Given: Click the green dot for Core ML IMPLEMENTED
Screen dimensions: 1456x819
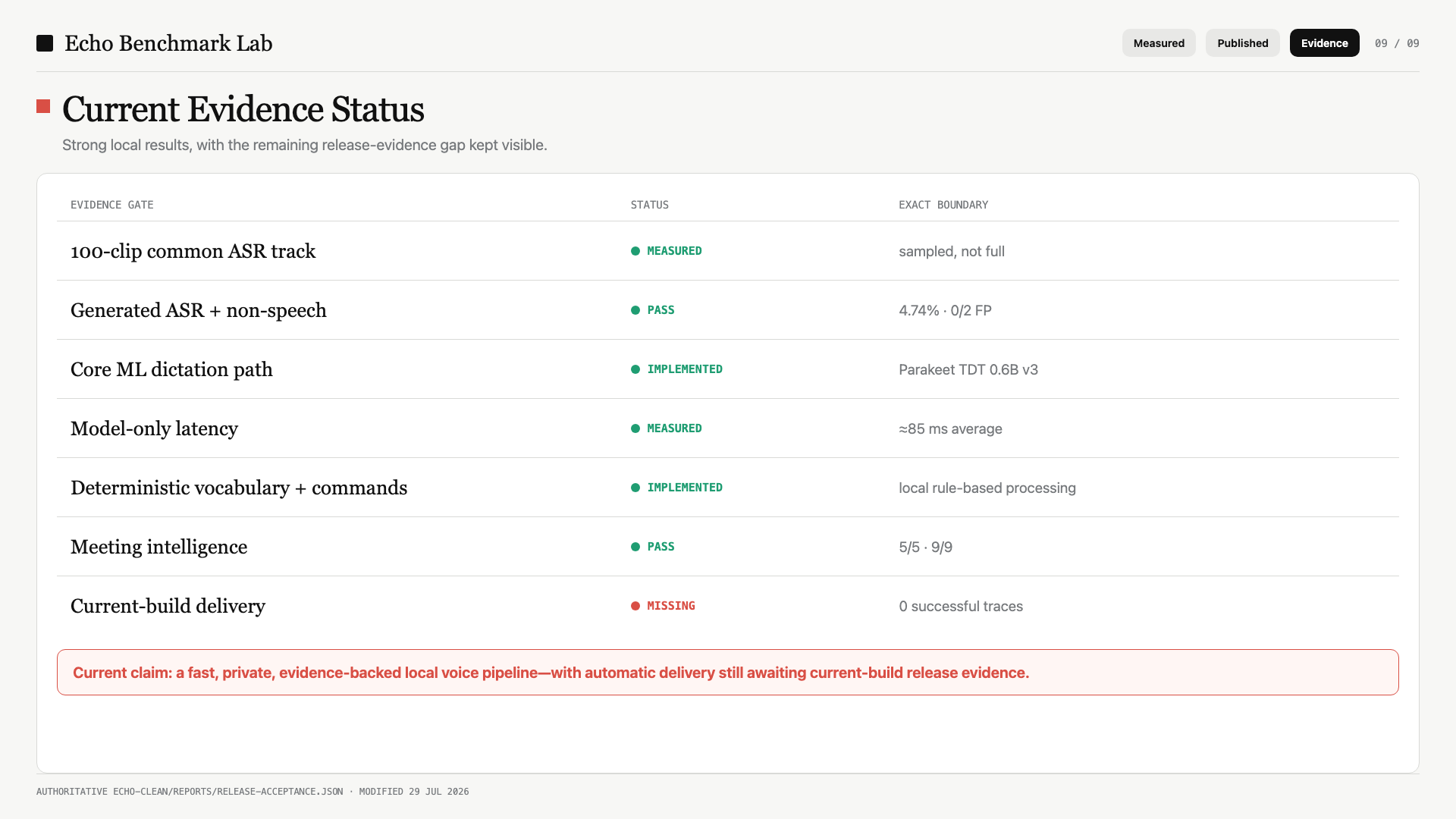Looking at the screenshot, I should coord(635,369).
